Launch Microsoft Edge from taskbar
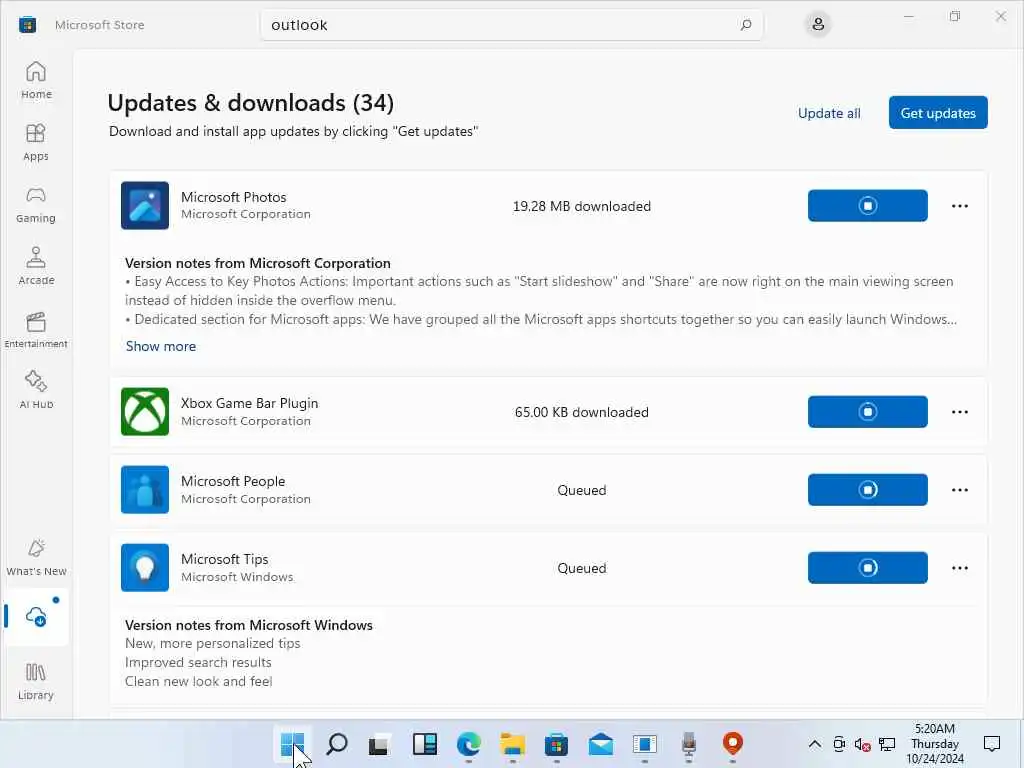The image size is (1024, 768). 468,743
